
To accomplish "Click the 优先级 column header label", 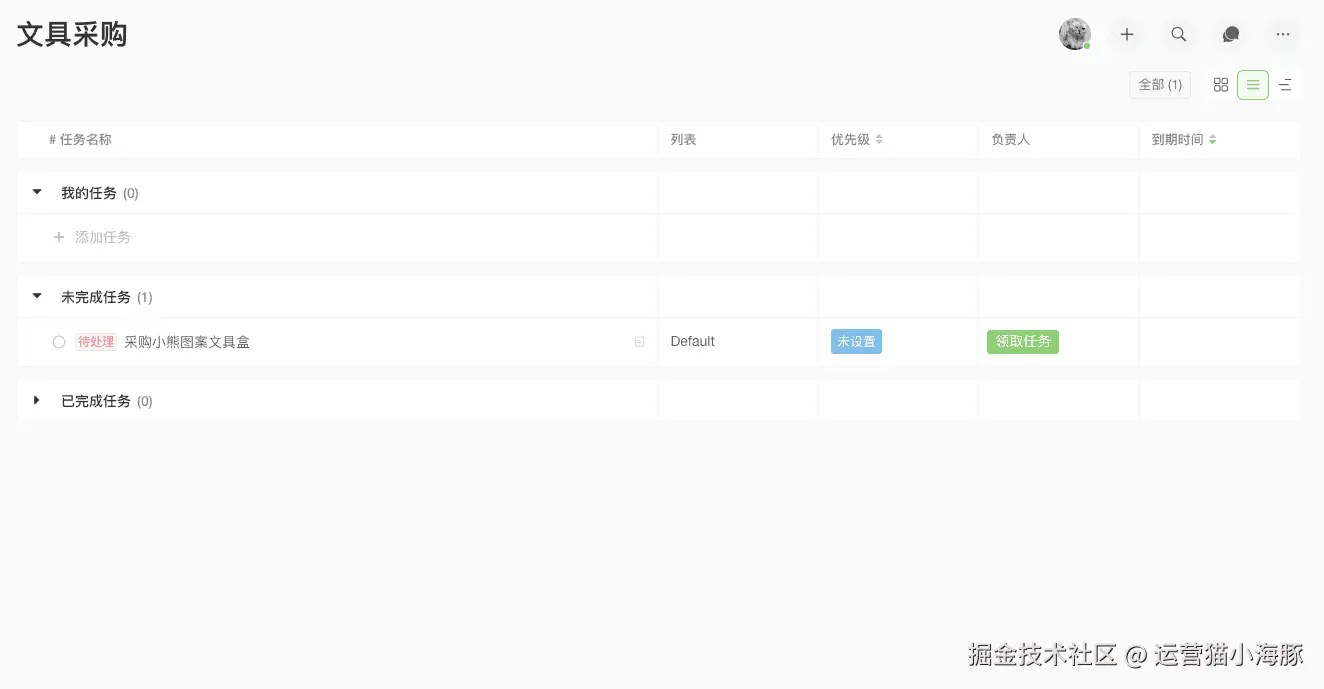I will pos(850,140).
